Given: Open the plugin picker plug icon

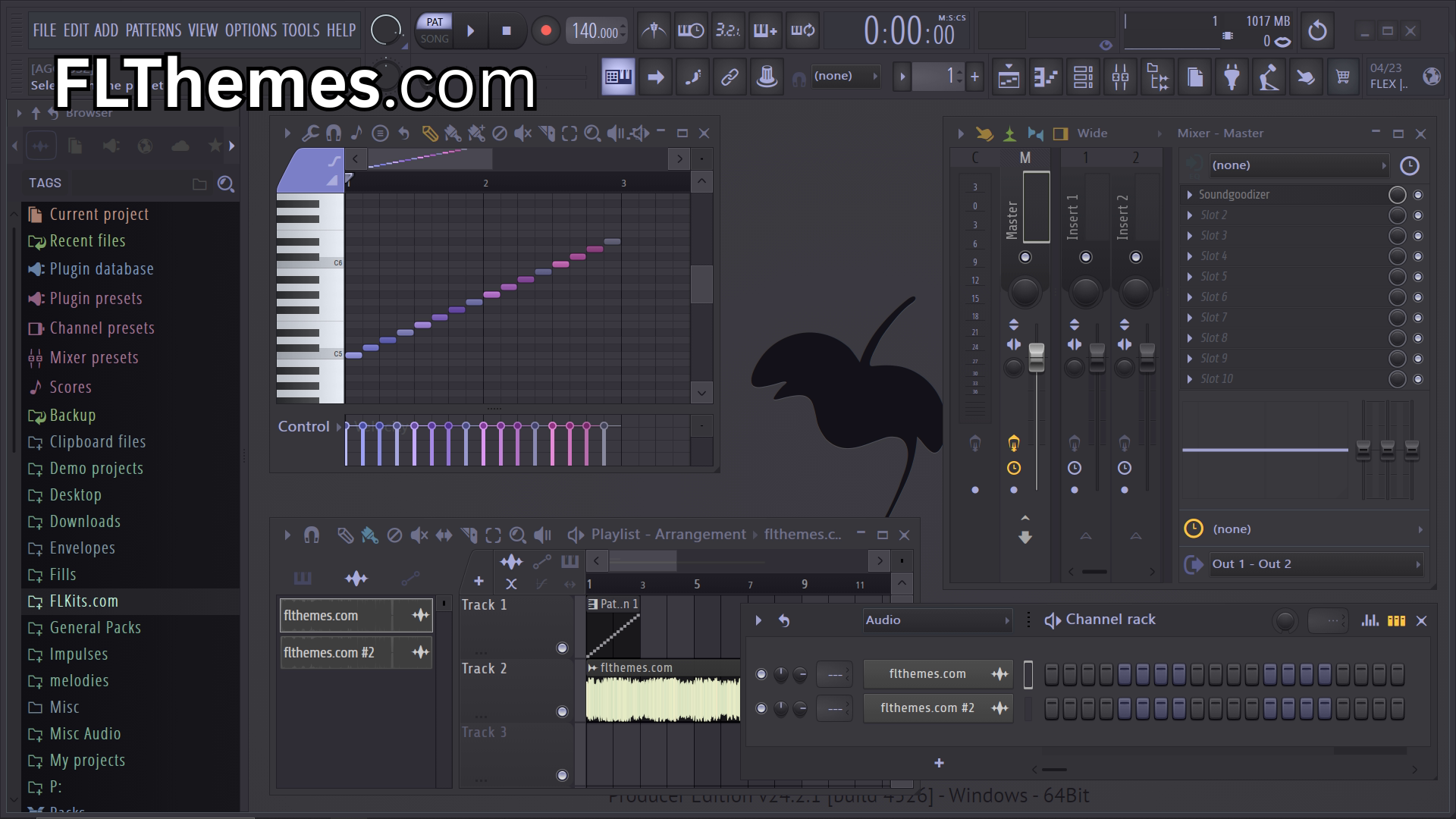Looking at the screenshot, I should coord(1232,77).
